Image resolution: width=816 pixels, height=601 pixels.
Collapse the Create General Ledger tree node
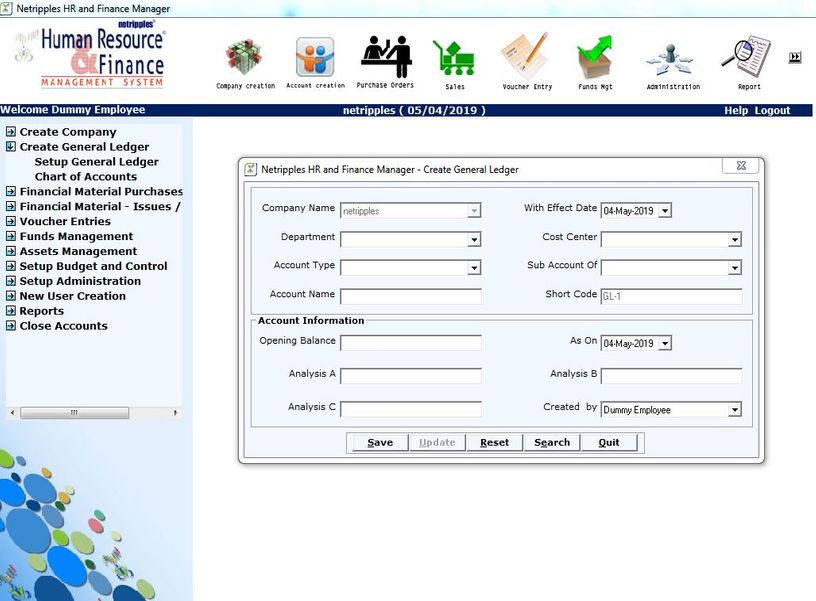pos(10,147)
